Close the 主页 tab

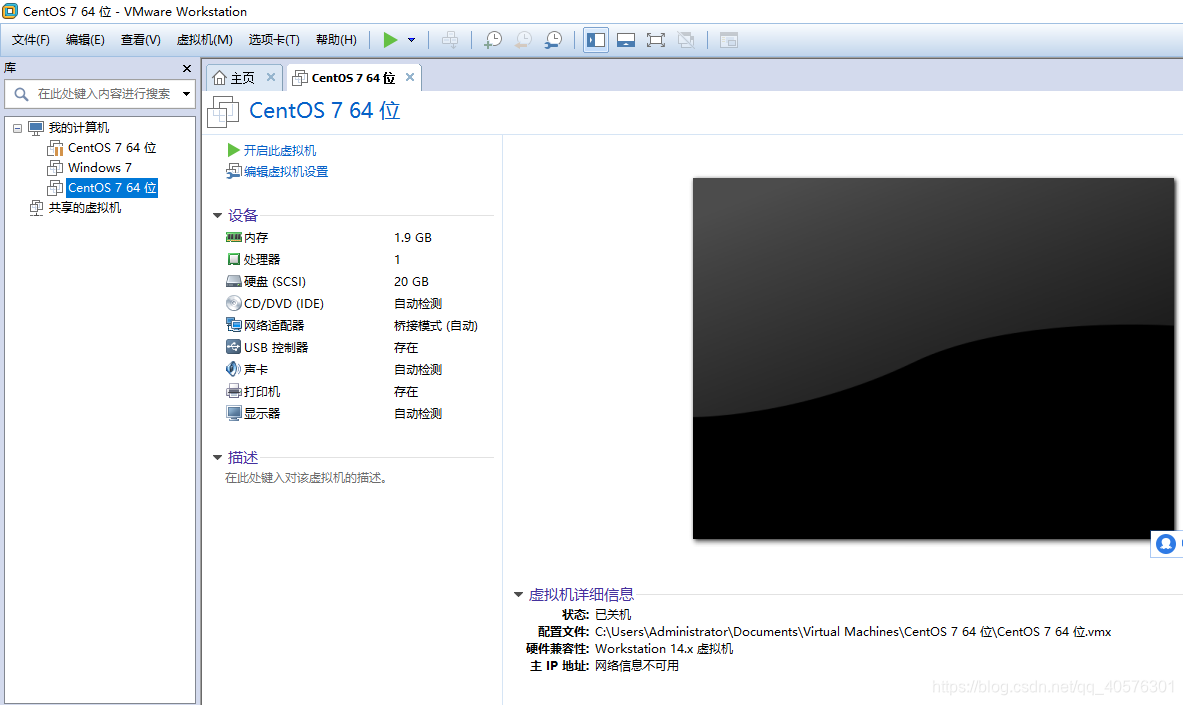pyautogui.click(x=271, y=77)
